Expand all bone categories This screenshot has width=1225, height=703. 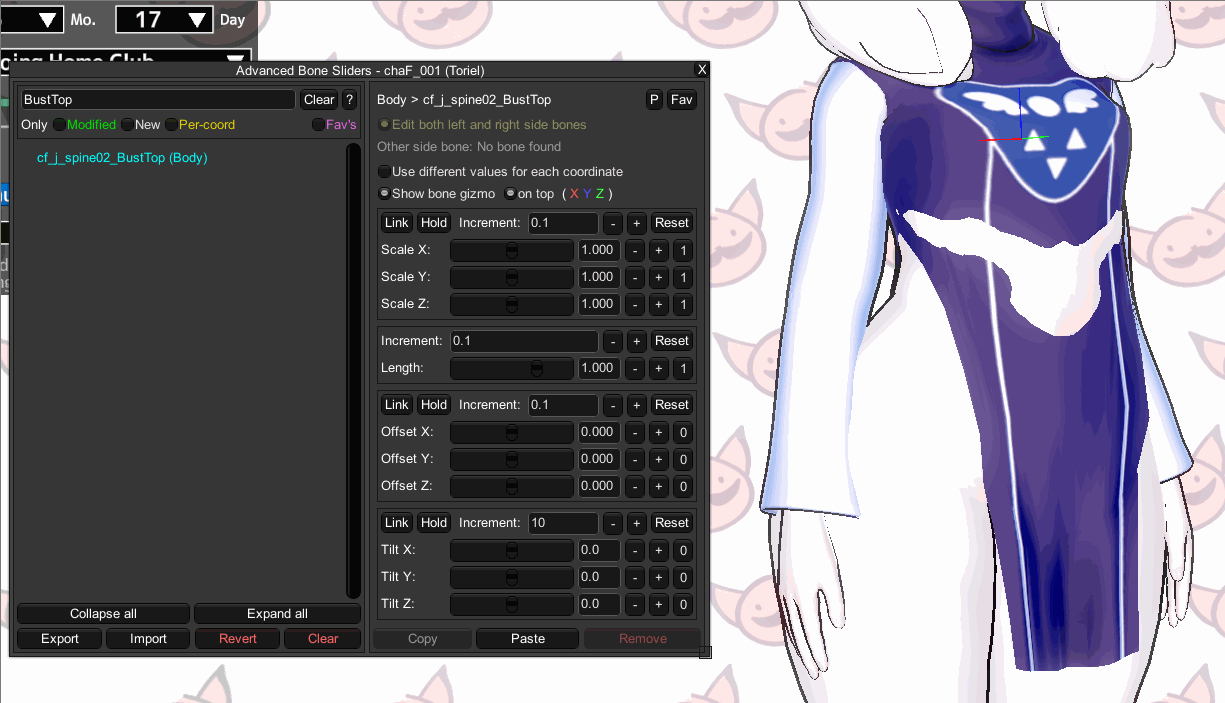(277, 614)
